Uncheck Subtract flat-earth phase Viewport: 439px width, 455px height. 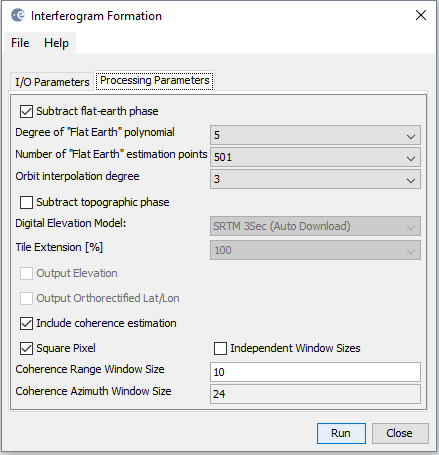(x=26, y=111)
